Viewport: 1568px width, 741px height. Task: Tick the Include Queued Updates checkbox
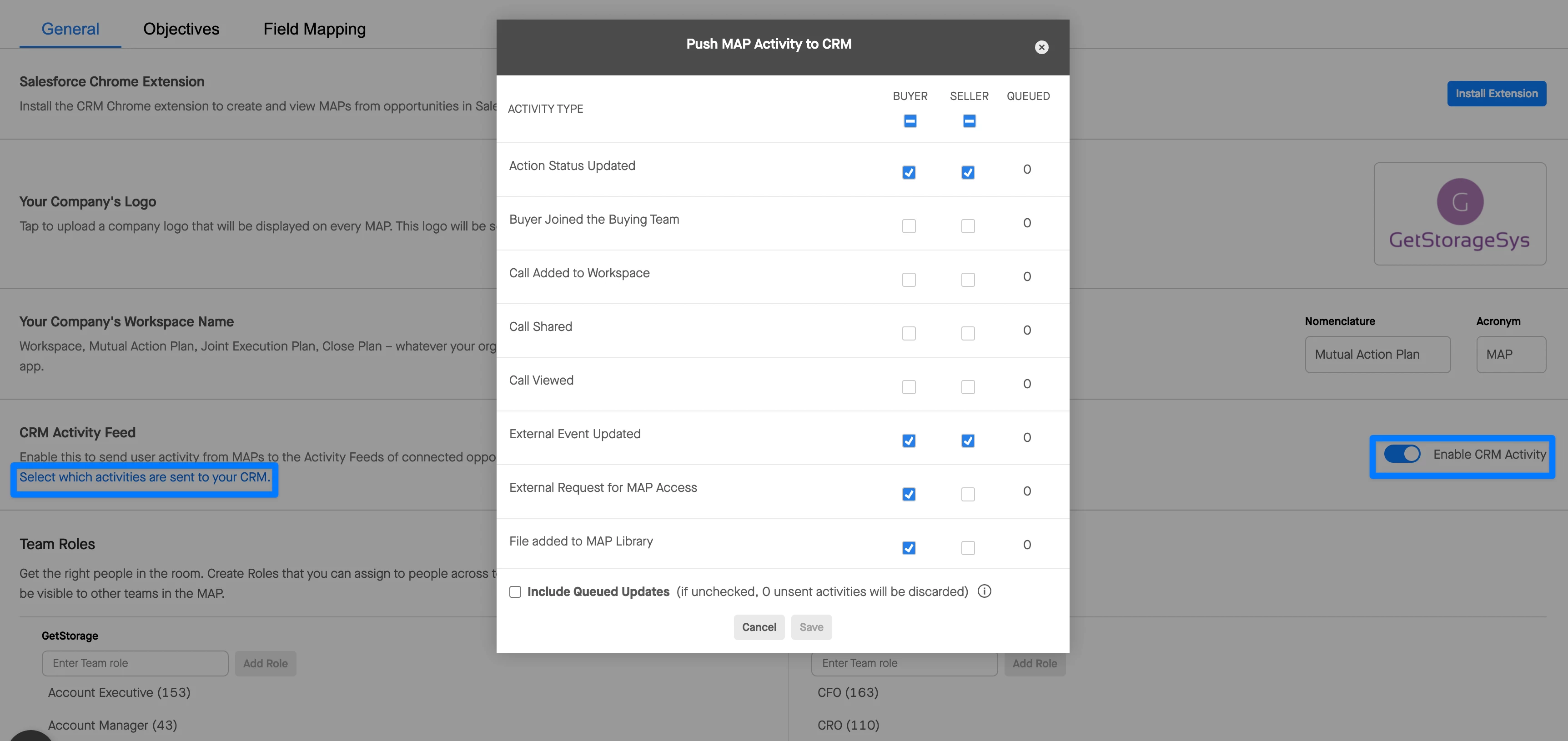point(515,592)
